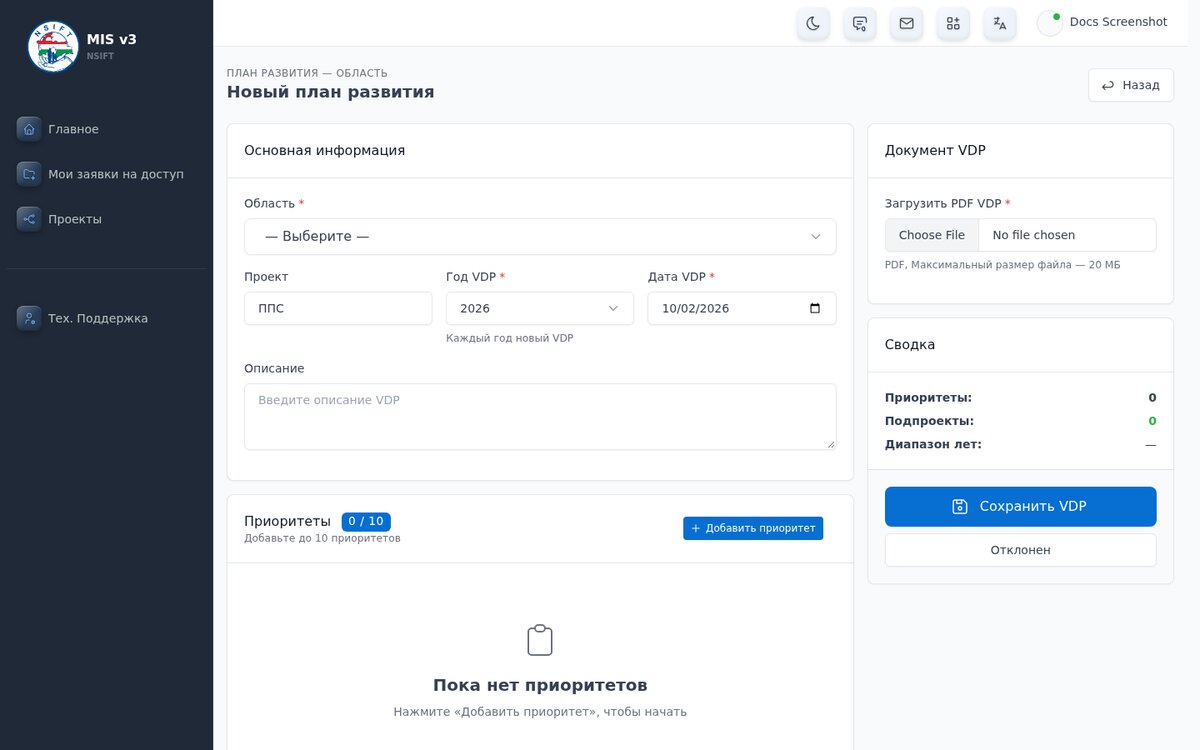
Task: Click 'No file chosen' text
Action: click(1034, 235)
